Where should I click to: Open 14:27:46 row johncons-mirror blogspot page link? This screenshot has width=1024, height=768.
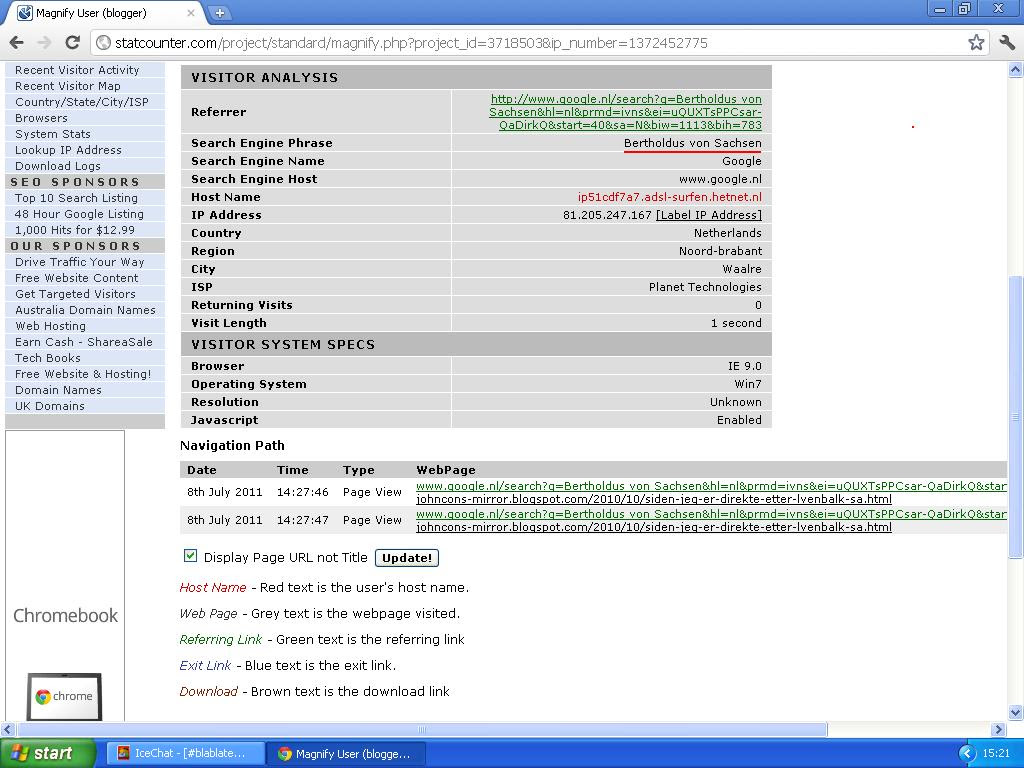click(654, 499)
